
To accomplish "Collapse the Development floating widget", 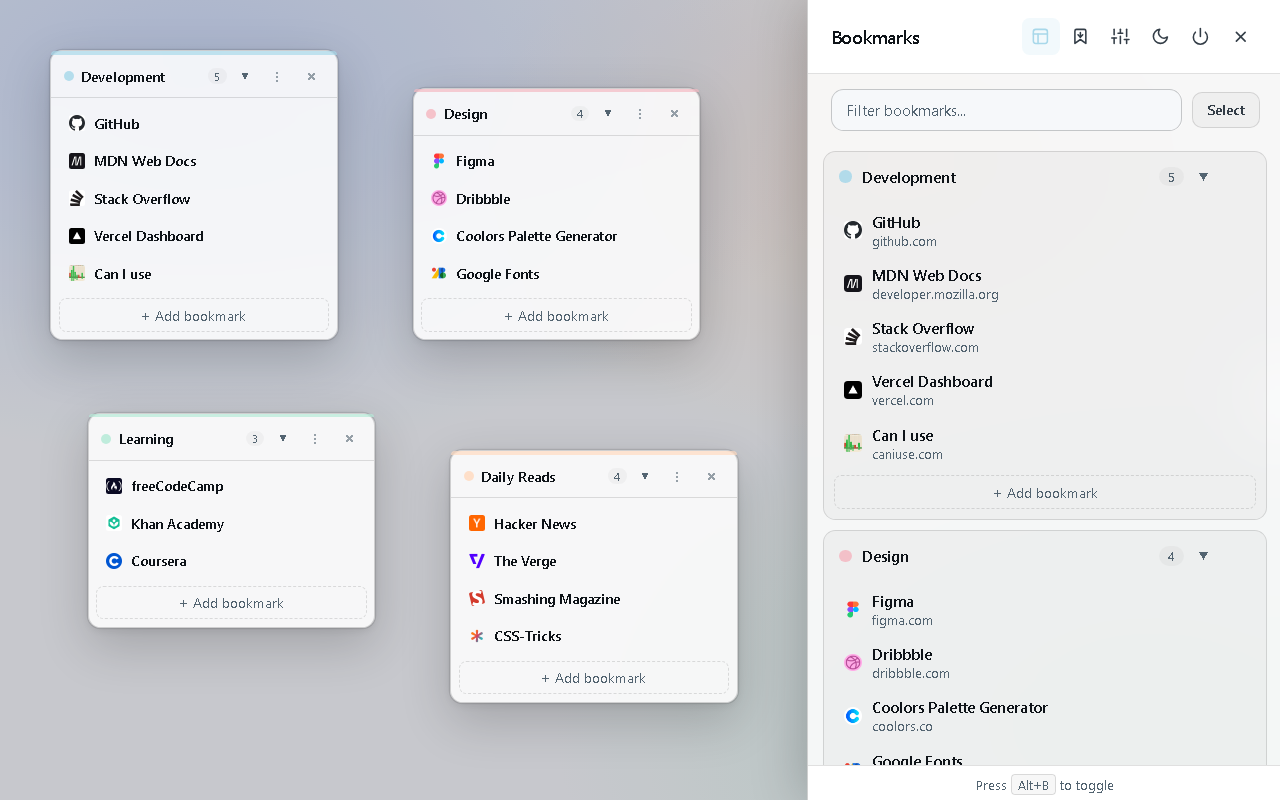I will click(245, 77).
